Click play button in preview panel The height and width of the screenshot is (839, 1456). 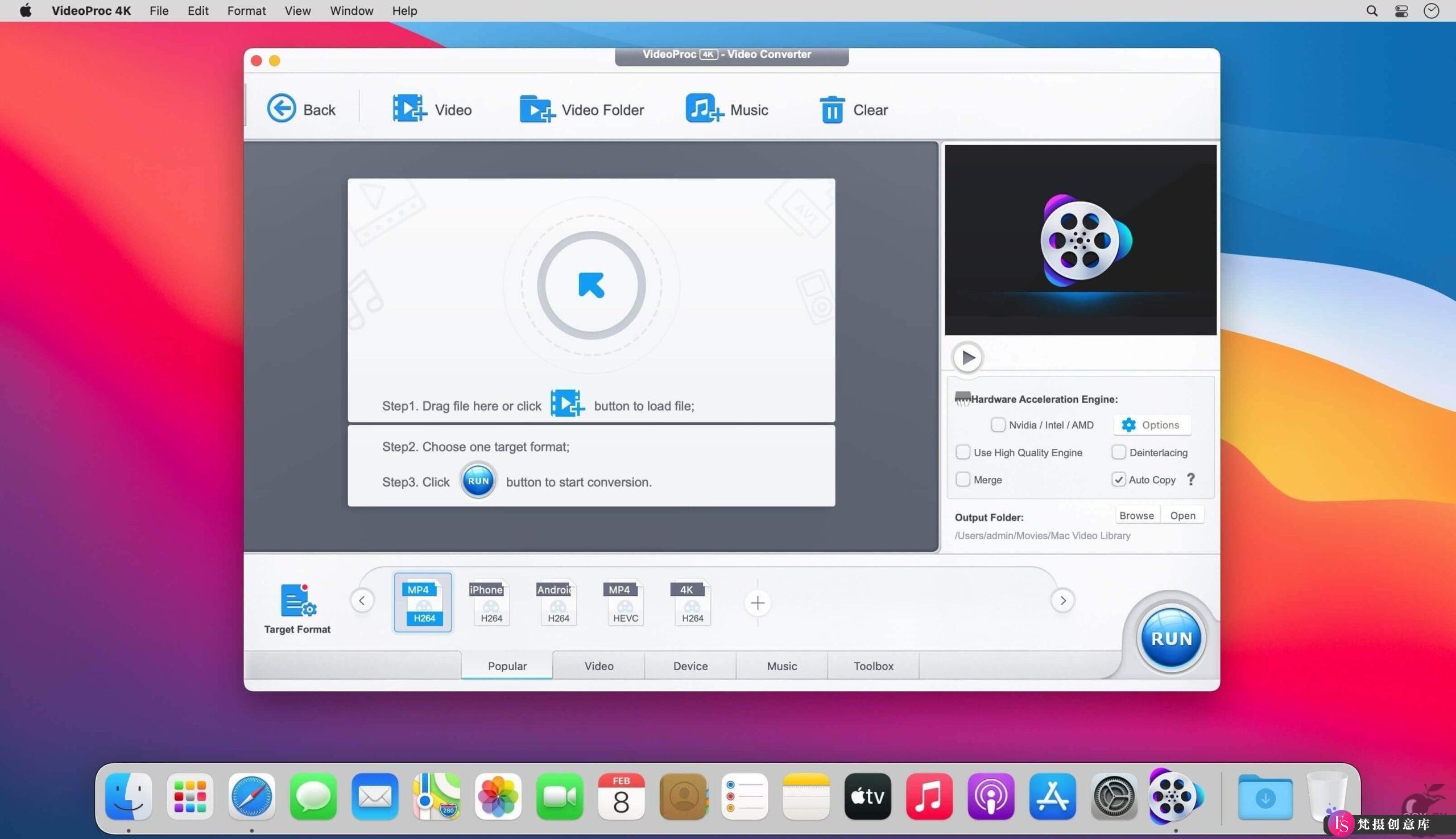[967, 357]
